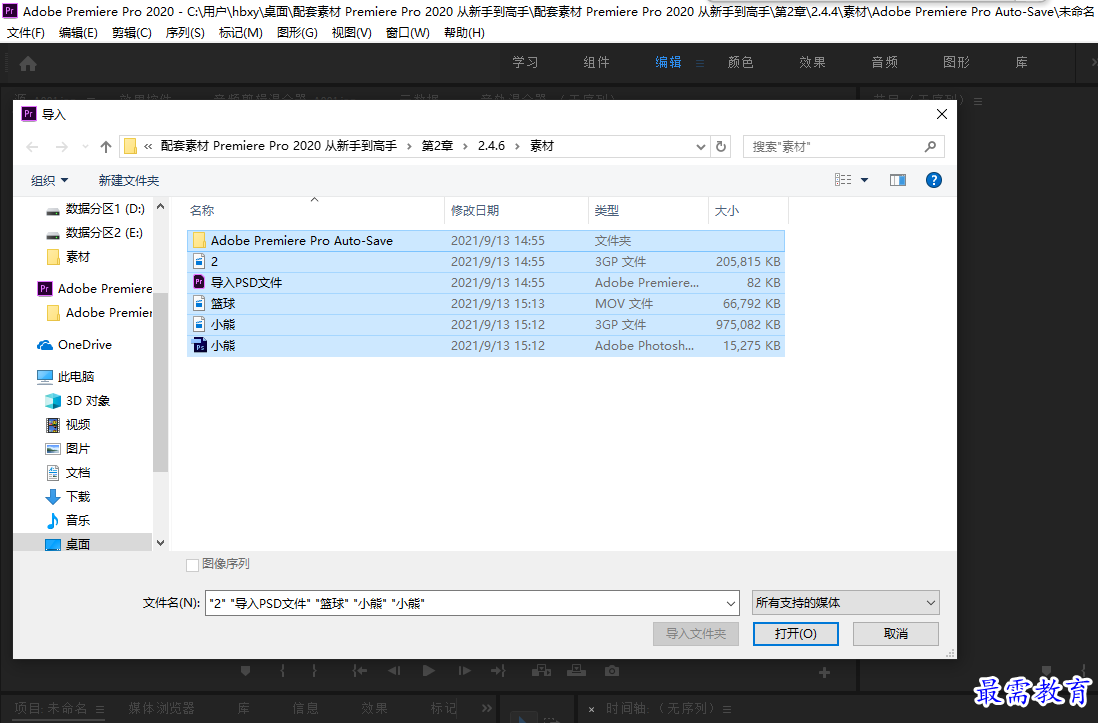
Task: Close the 导入 dialog
Action: tap(942, 114)
